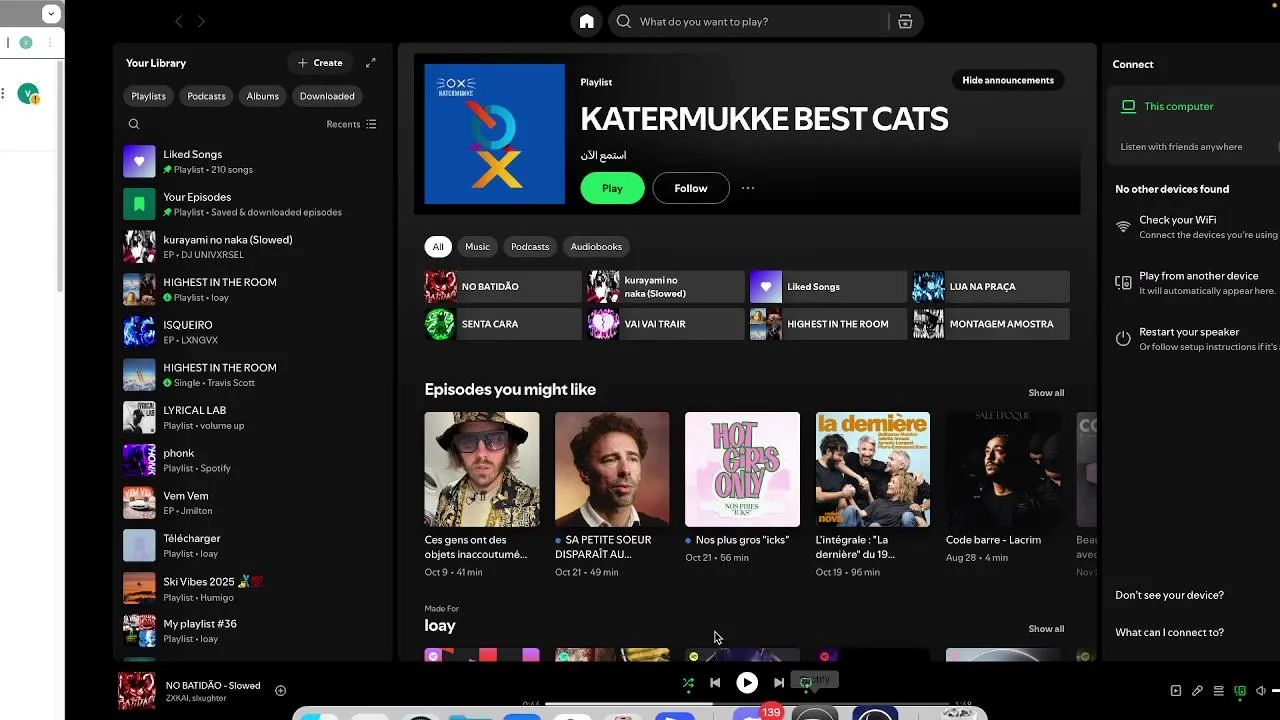Open the Chrome tab list chevron
The image size is (1280, 720).
[50, 14]
